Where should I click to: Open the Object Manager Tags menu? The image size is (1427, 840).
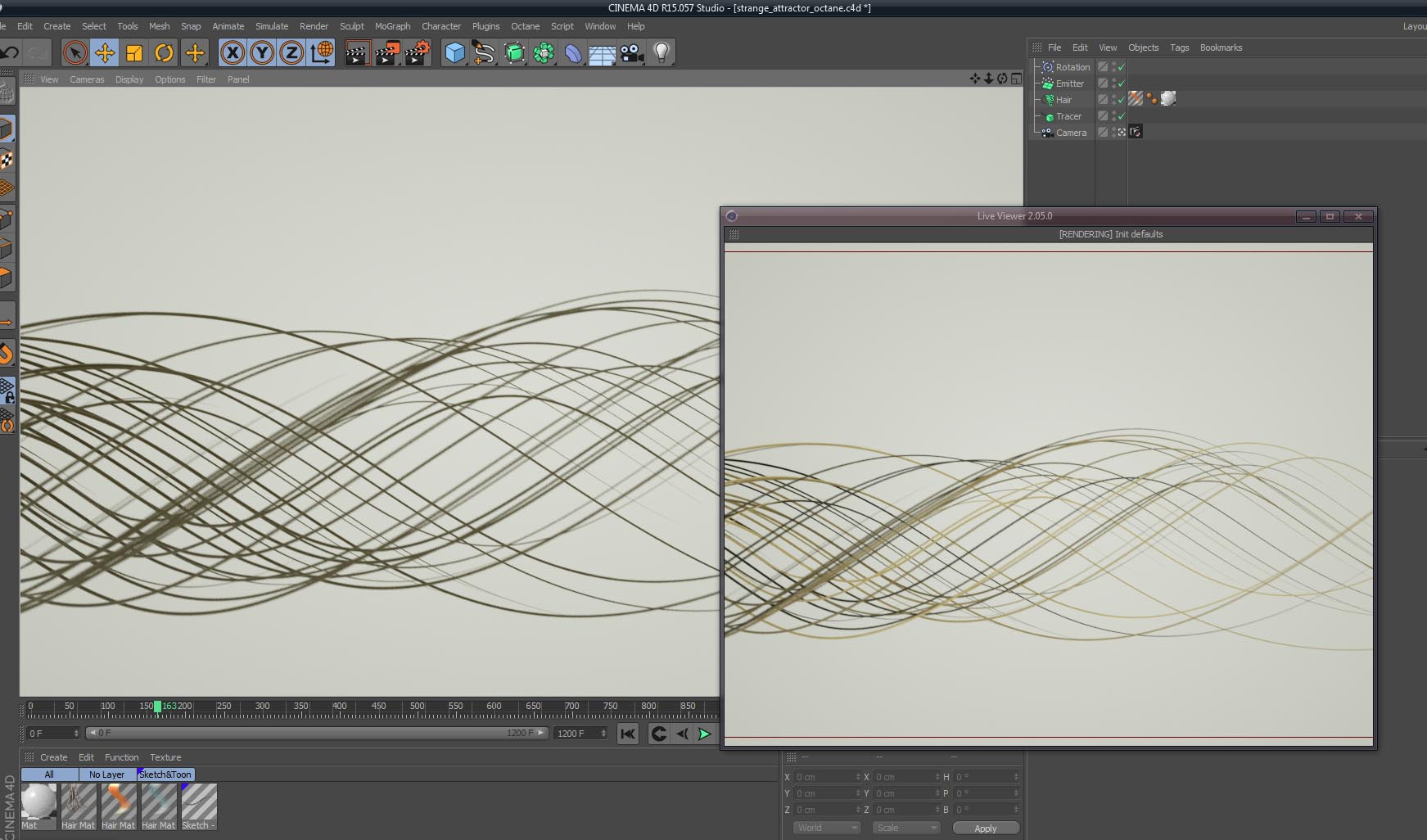point(1179,47)
